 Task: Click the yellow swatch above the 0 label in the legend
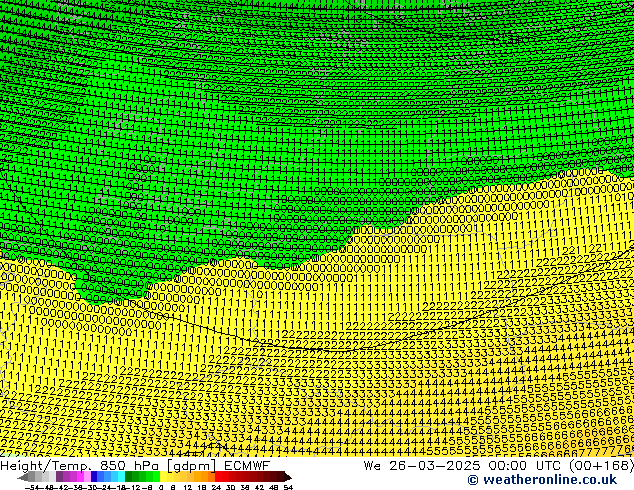[163, 476]
